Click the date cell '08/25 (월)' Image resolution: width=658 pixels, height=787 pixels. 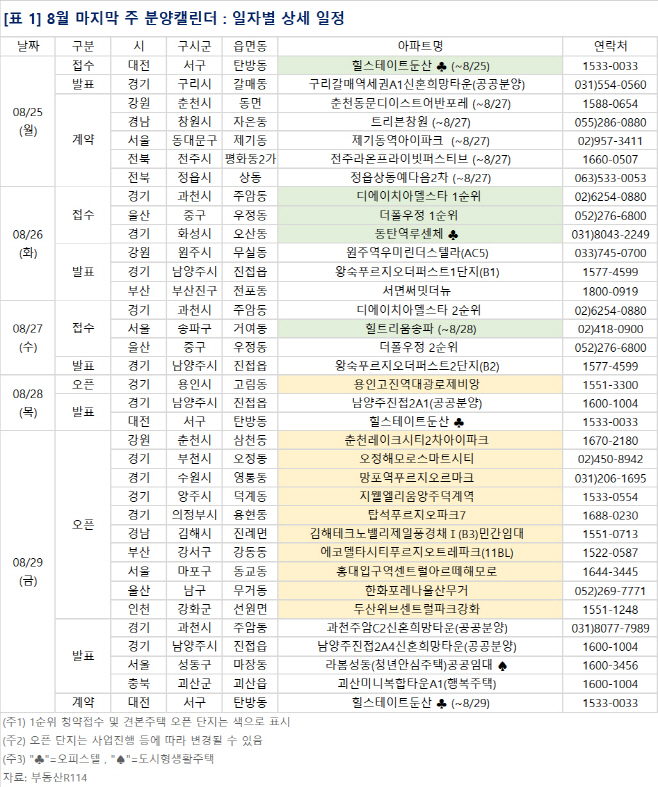[x=28, y=121]
